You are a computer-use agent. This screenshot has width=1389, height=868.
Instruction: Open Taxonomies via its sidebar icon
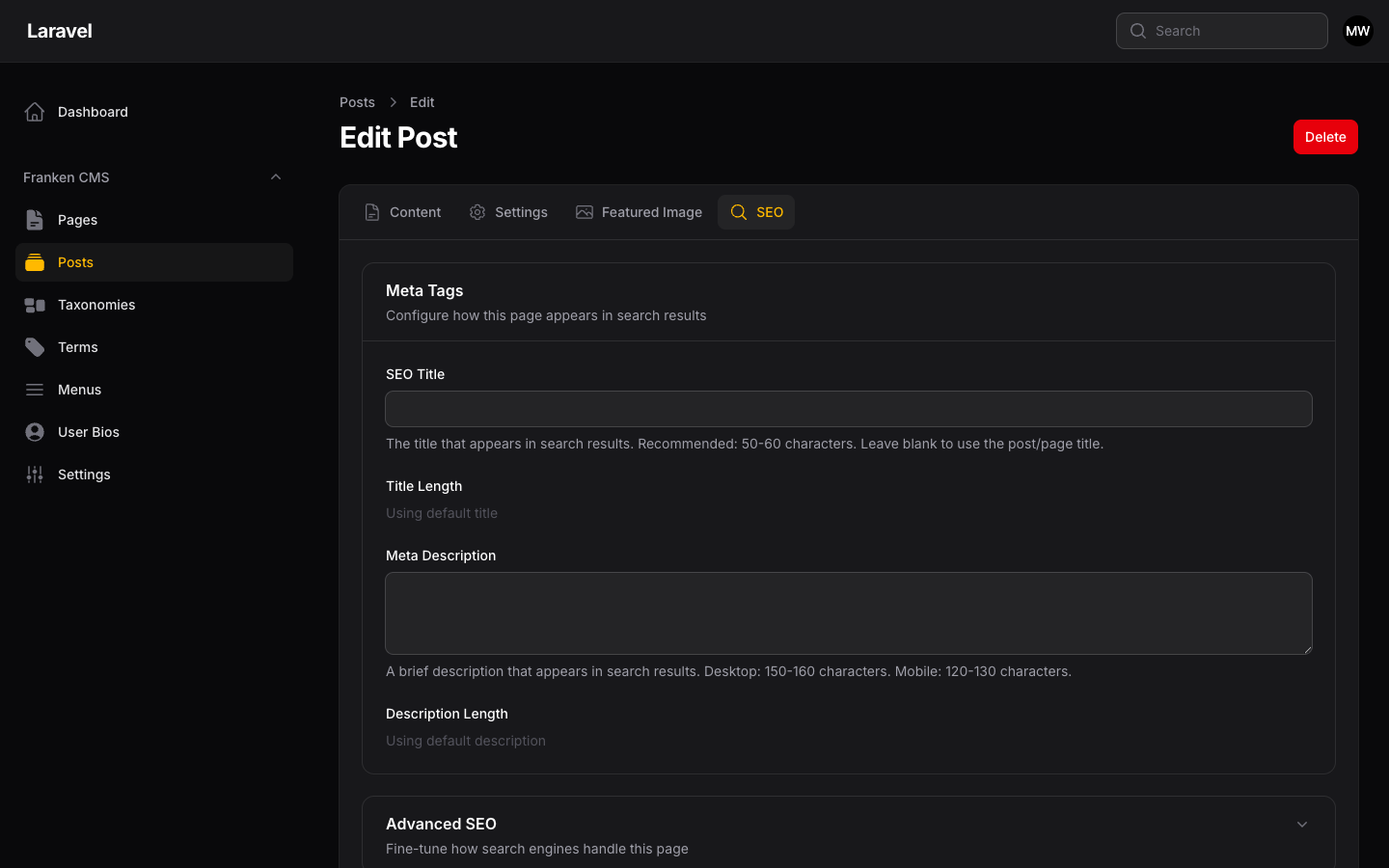tap(35, 304)
